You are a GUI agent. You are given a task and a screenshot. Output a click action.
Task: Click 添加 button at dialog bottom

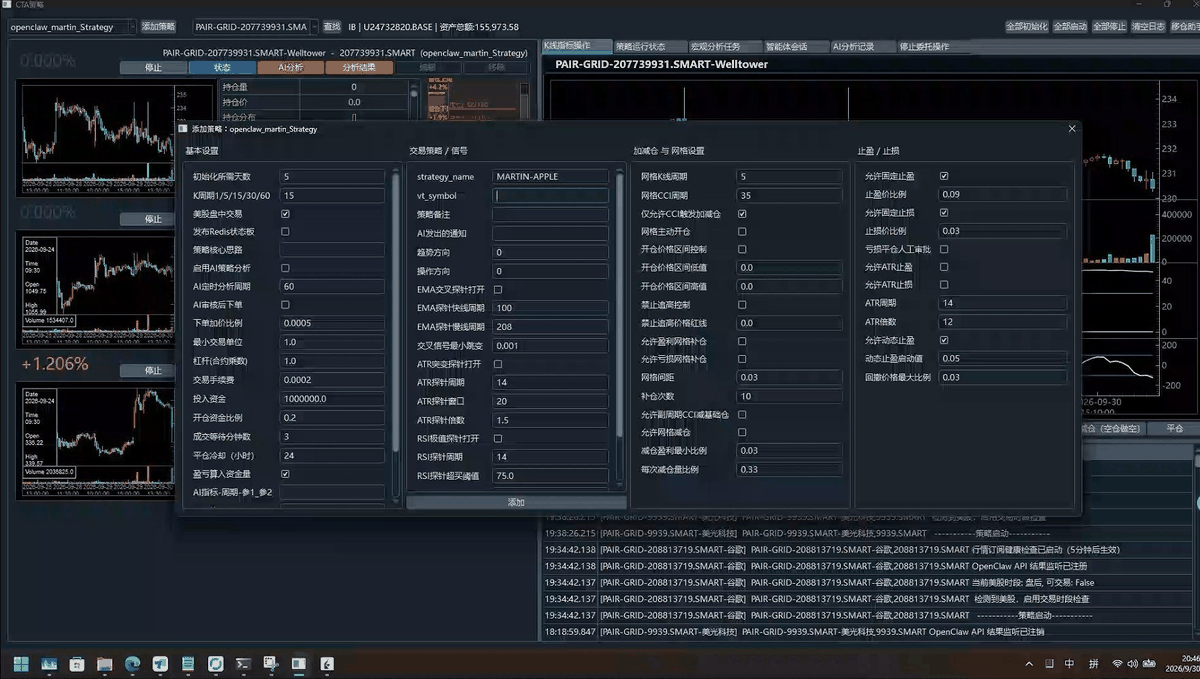click(516, 502)
